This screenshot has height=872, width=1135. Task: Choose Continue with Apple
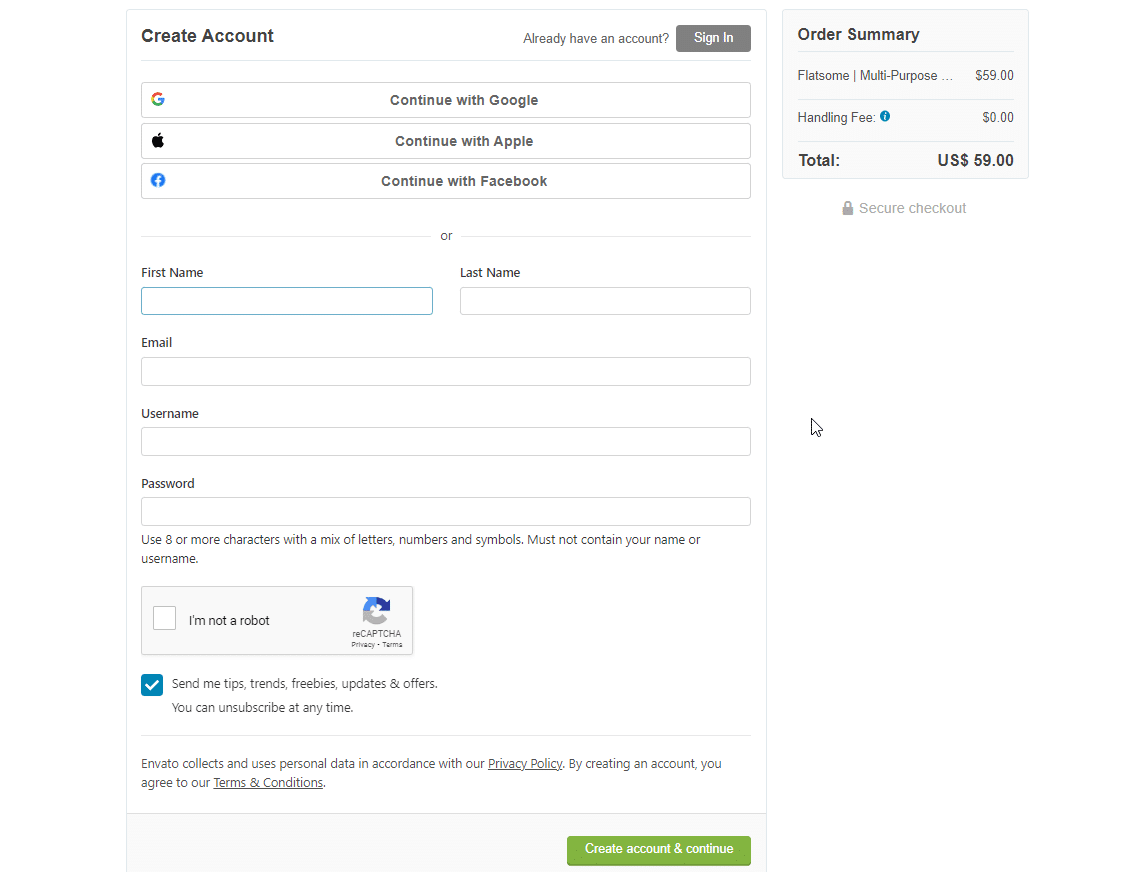446,141
